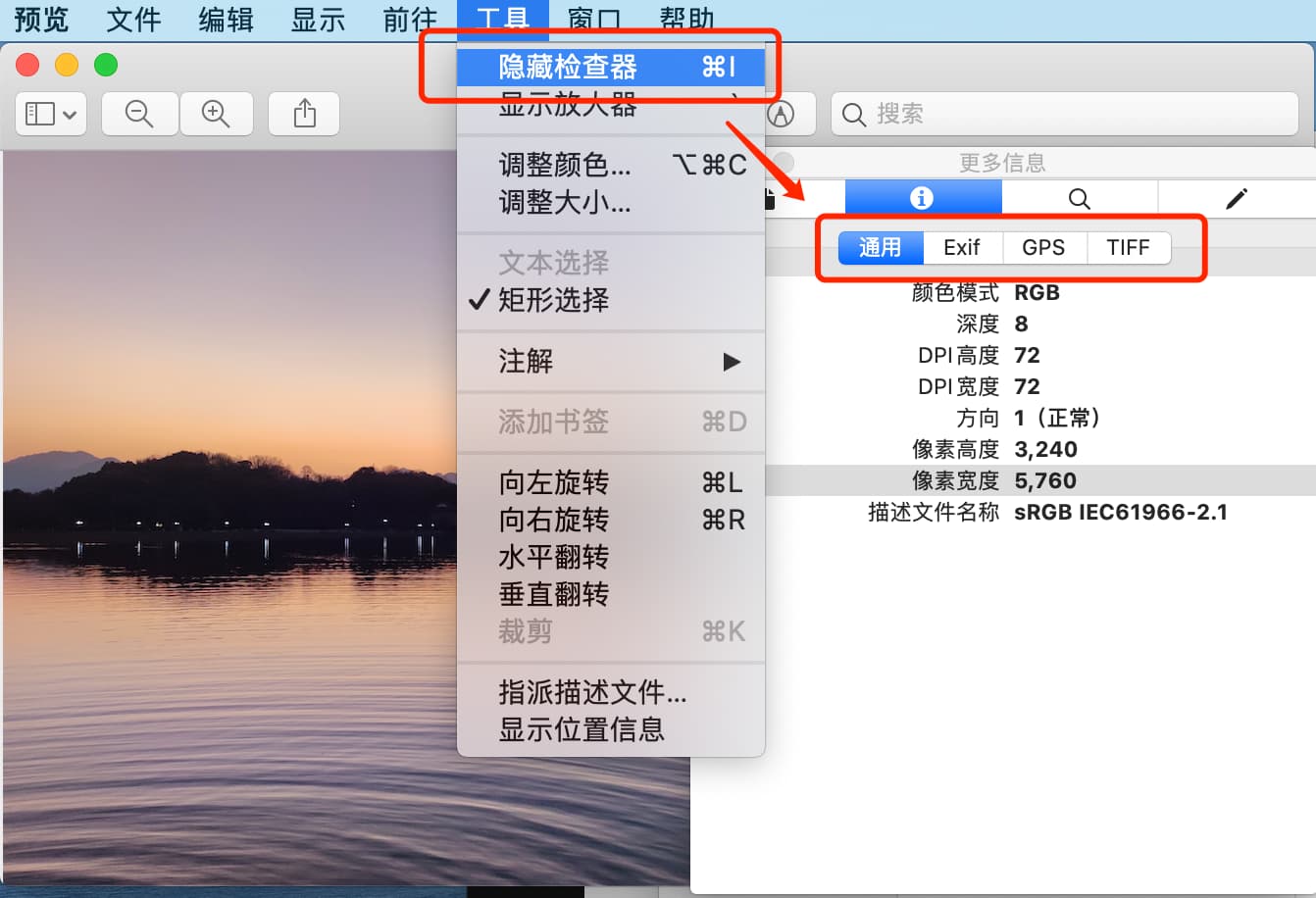Click the 像素宽度 5,760 value row
This screenshot has height=898, width=1316.
[x=1040, y=480]
